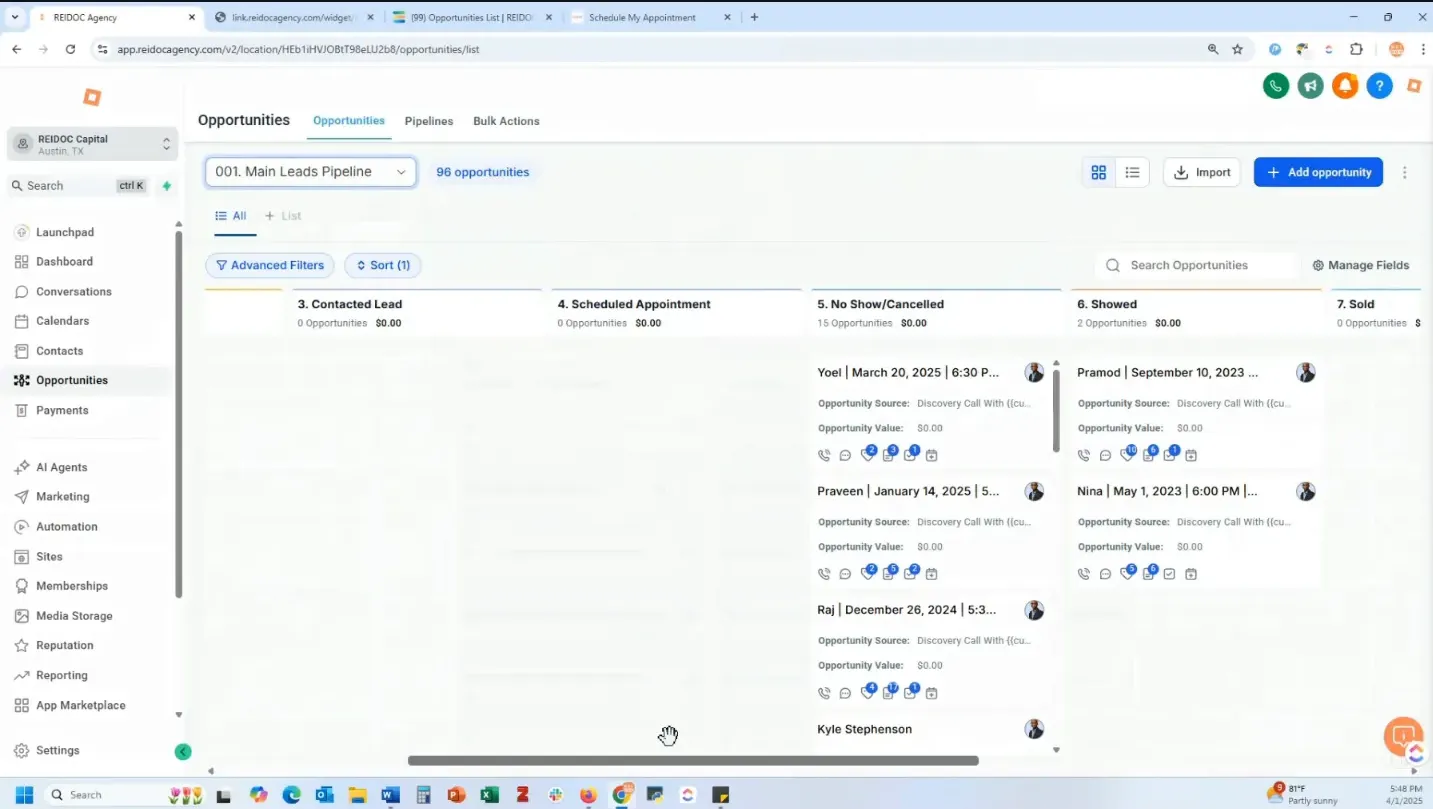The height and width of the screenshot is (809, 1433).
Task: Click the horizontal scrollbar of the board
Action: tap(693, 761)
